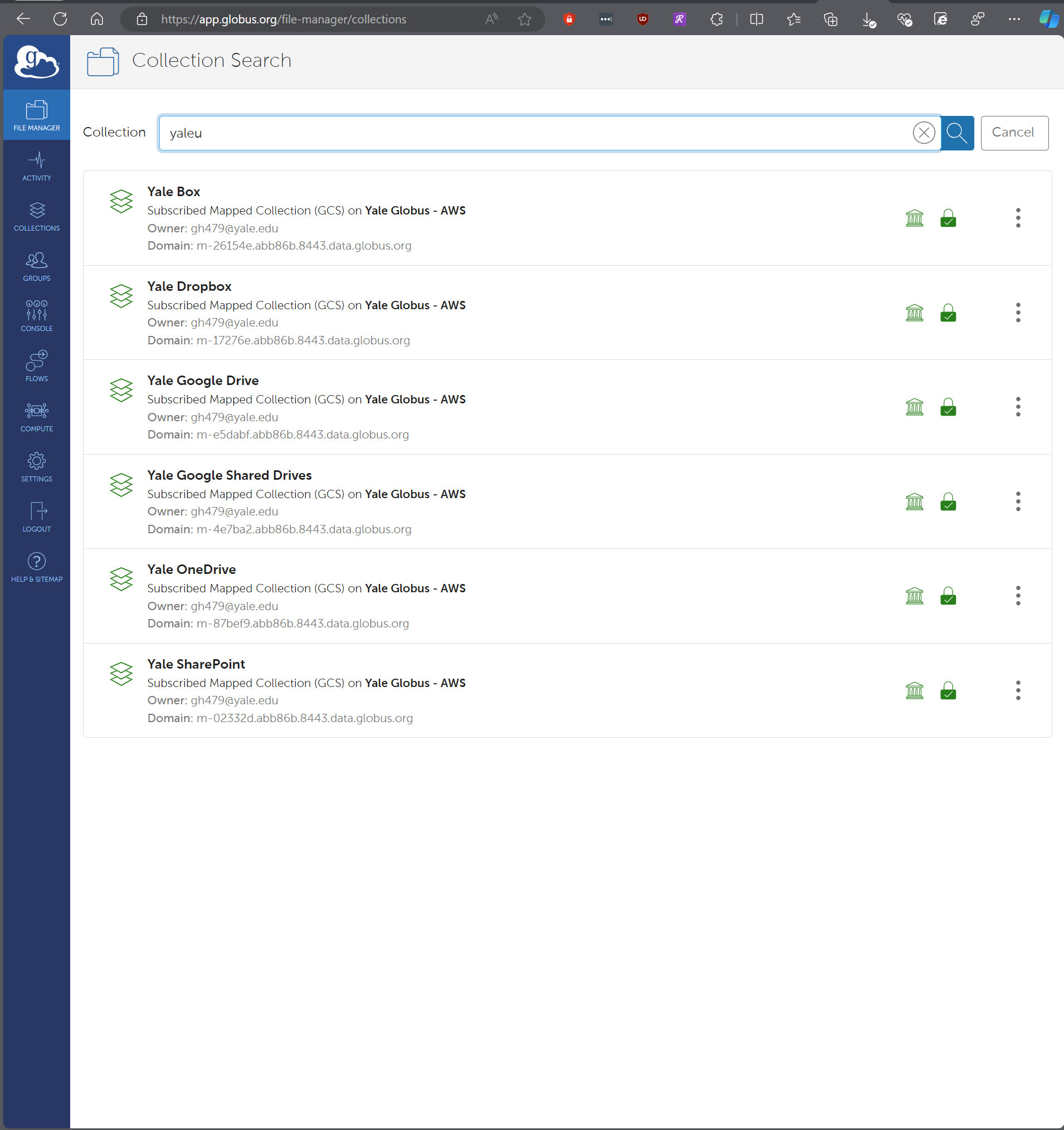Open Flows from the sidebar
This screenshot has width=1064, height=1130.
[x=36, y=367]
